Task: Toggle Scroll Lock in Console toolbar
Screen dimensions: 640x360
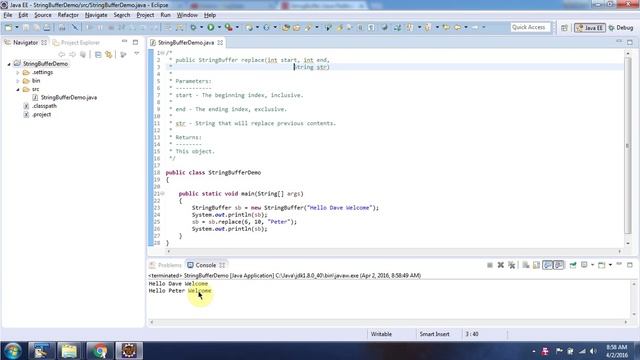Action: [537, 265]
